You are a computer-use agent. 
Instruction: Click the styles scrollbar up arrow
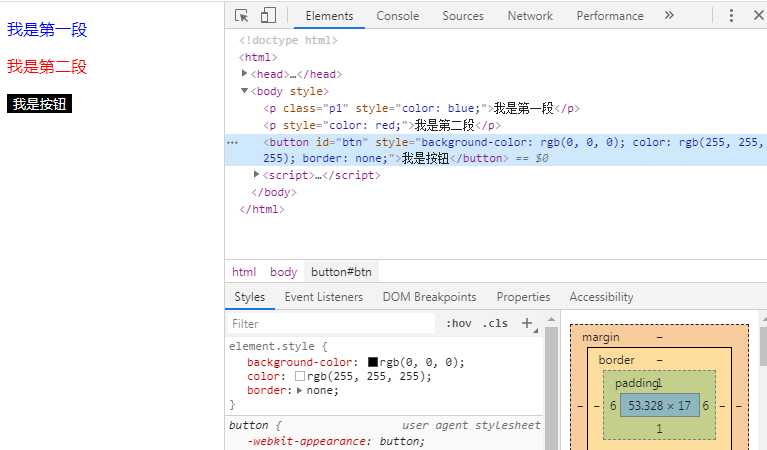pyautogui.click(x=551, y=319)
